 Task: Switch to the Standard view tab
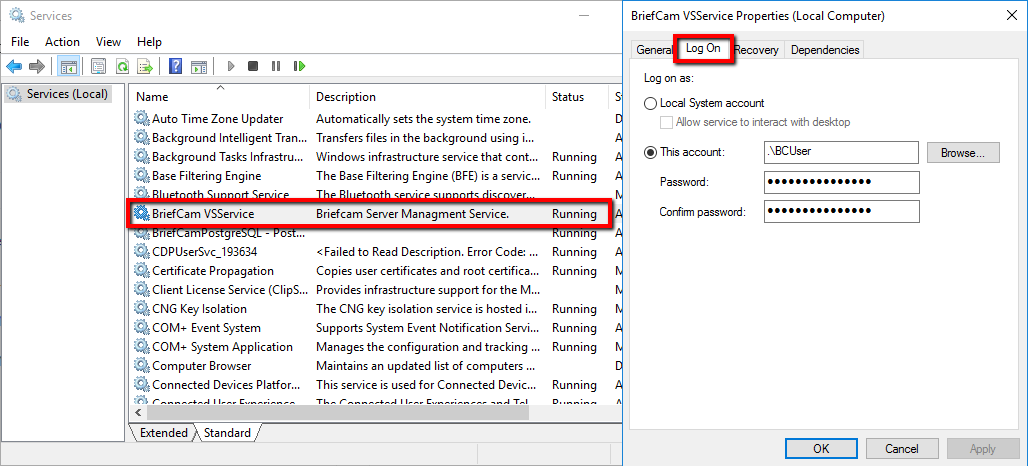pos(227,433)
